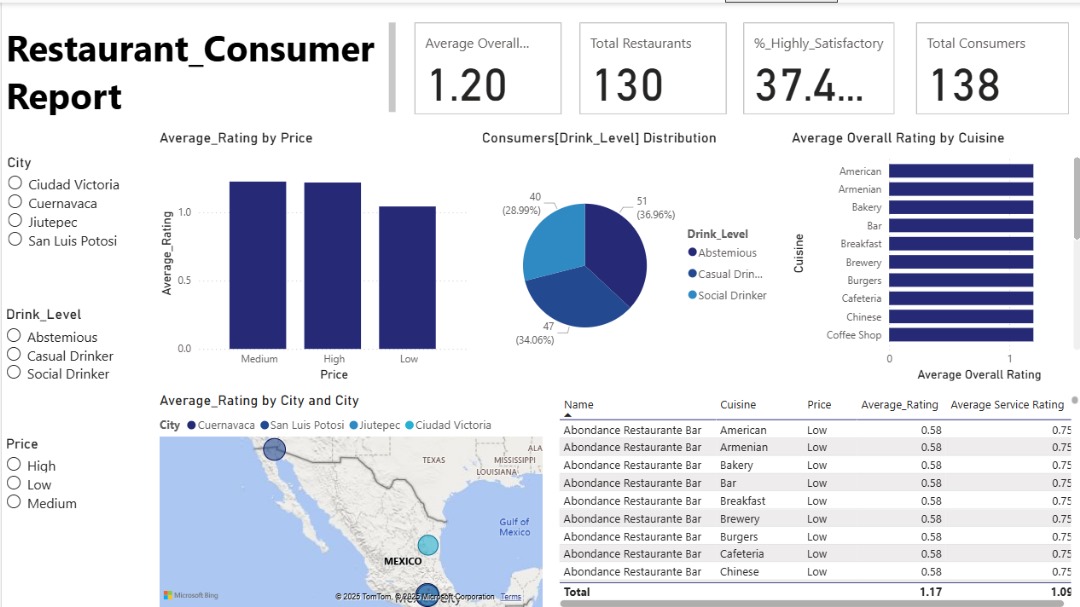Click the Social Drinker legend marker
The image size is (1080, 607).
point(690,295)
